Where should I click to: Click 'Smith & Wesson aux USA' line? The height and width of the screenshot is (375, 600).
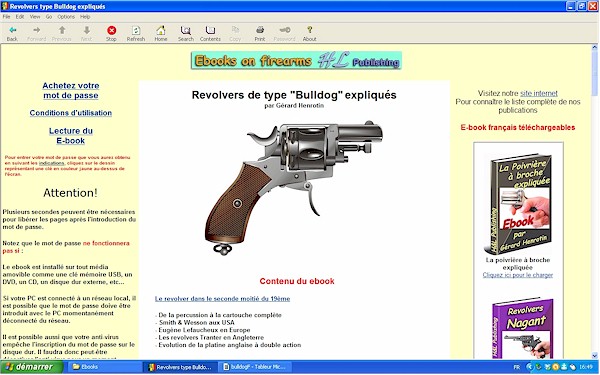[x=196, y=323]
